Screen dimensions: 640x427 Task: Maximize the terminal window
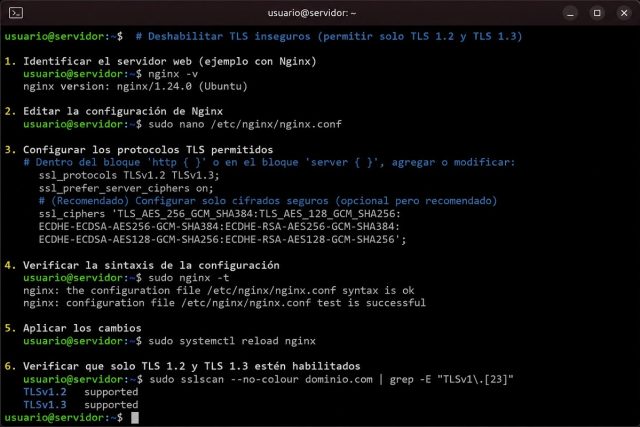tap(597, 13)
